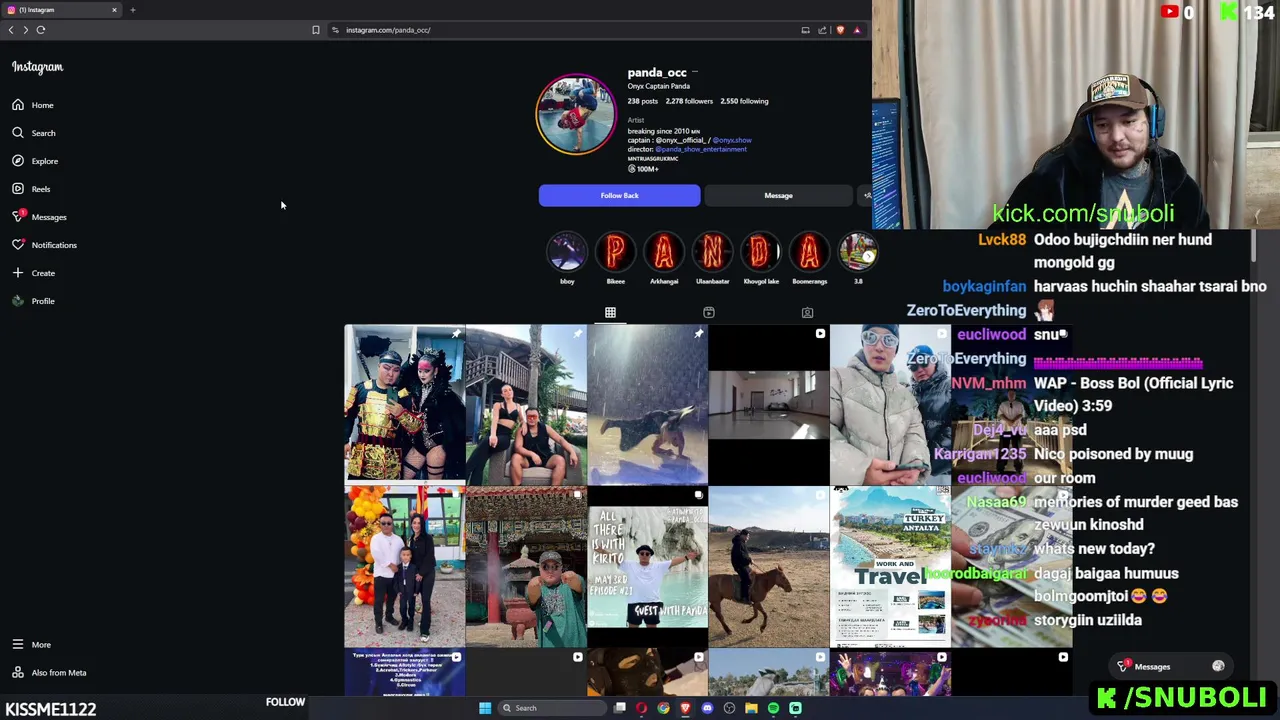
Task: Switch to the Posts grid tab
Action: pyautogui.click(x=610, y=313)
